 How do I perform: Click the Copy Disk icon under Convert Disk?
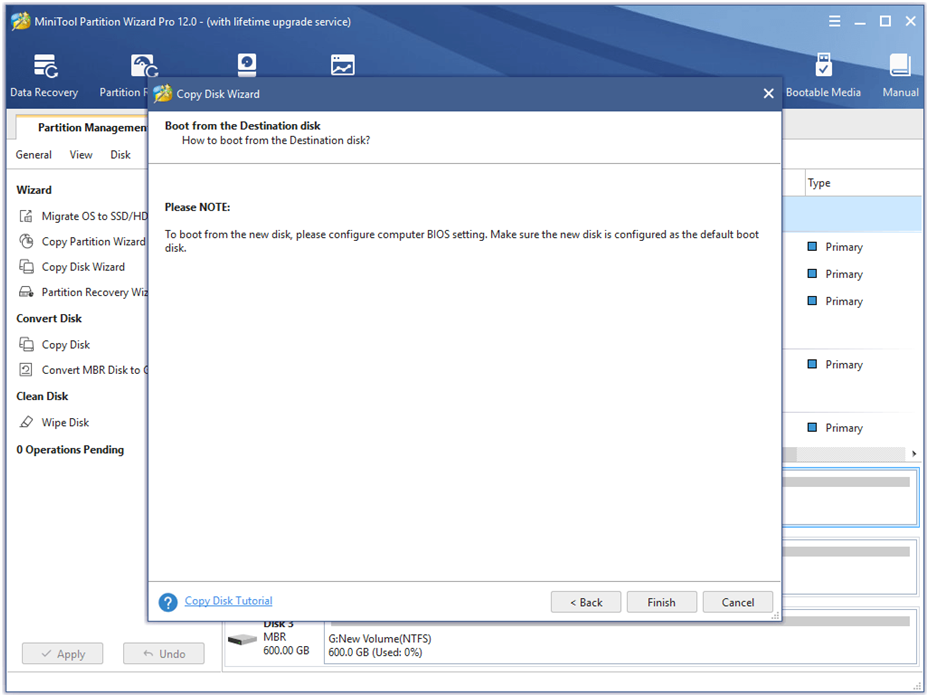click(x=26, y=344)
